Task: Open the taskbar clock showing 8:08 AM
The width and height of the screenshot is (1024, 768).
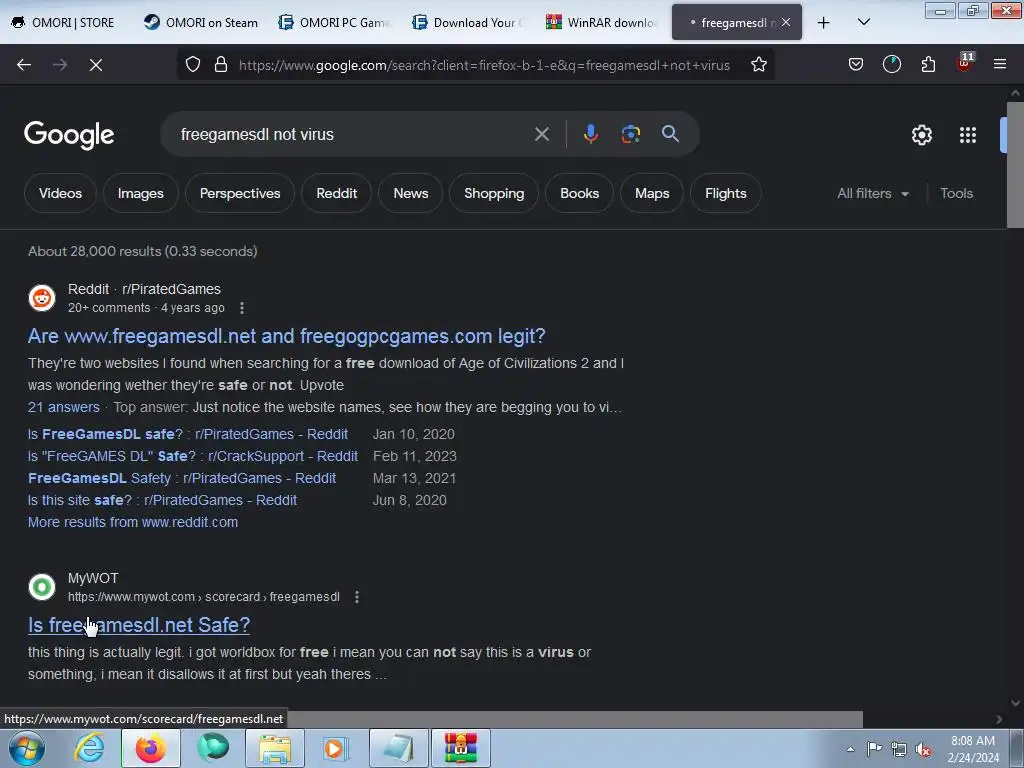Action: [973, 749]
